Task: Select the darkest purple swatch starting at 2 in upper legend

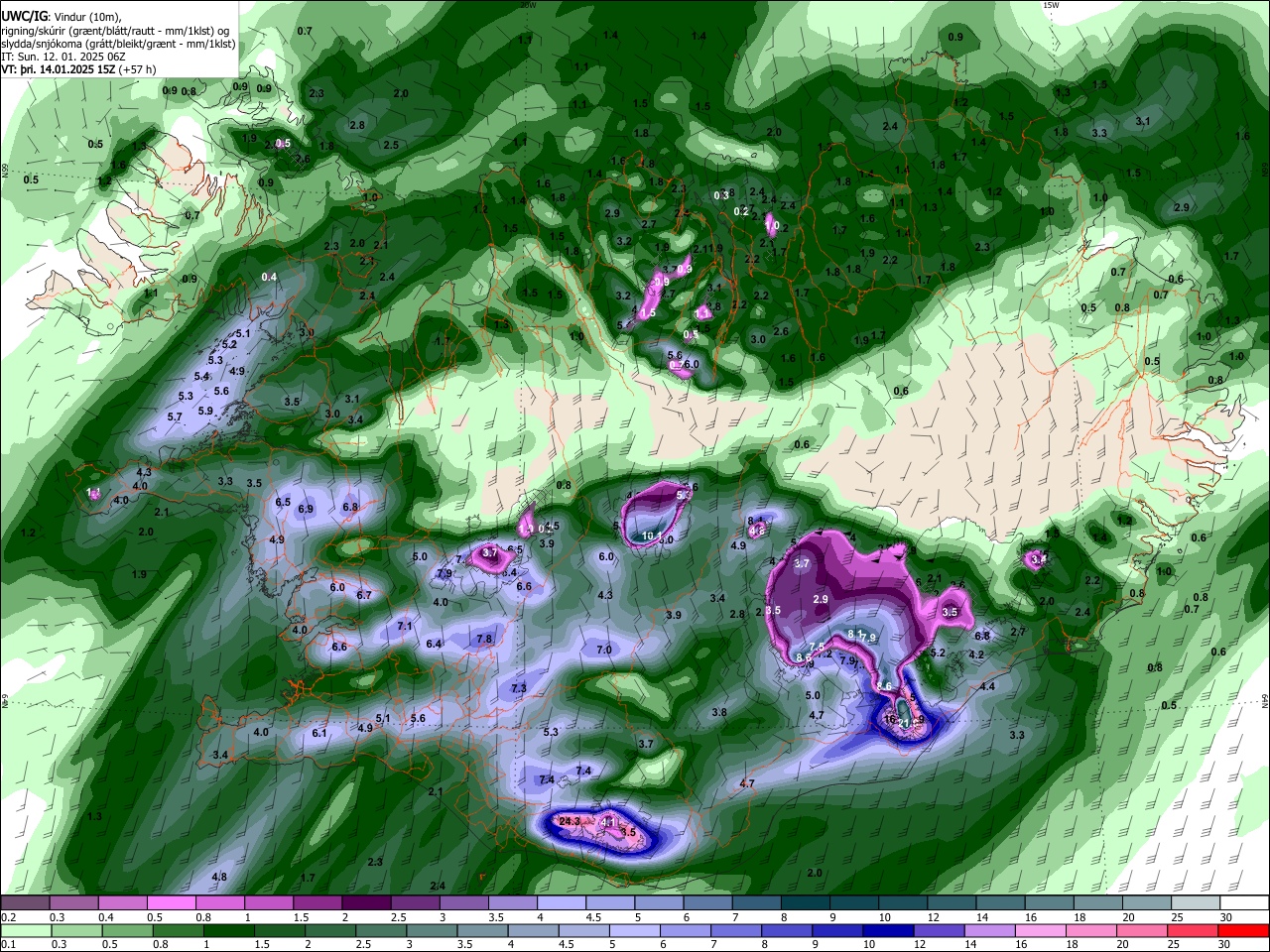Action: coord(365,903)
